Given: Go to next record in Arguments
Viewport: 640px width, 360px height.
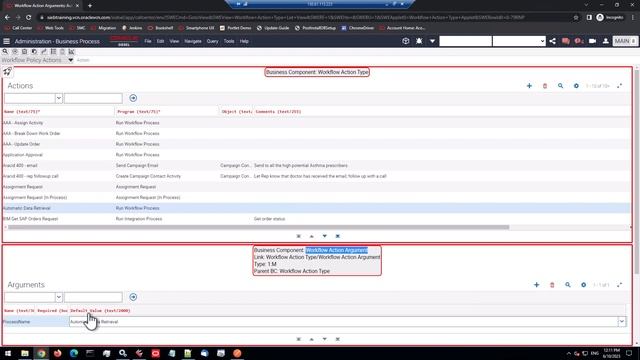Looking at the screenshot, I should (324, 339).
